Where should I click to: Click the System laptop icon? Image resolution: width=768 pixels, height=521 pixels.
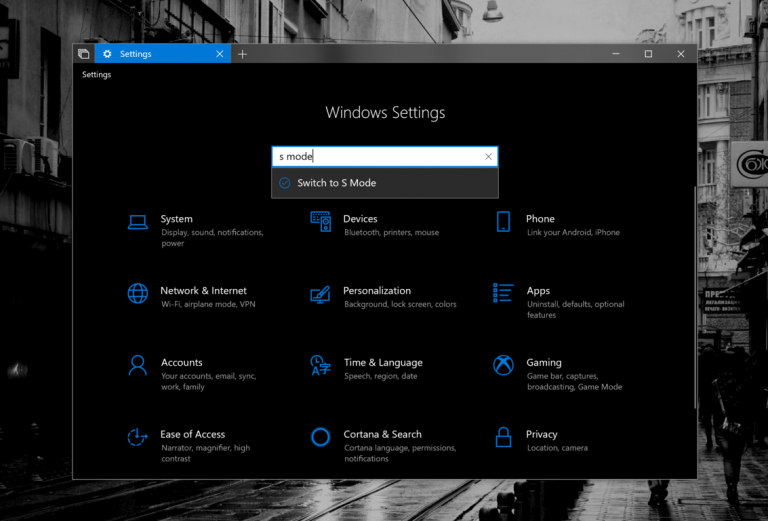[x=138, y=222]
